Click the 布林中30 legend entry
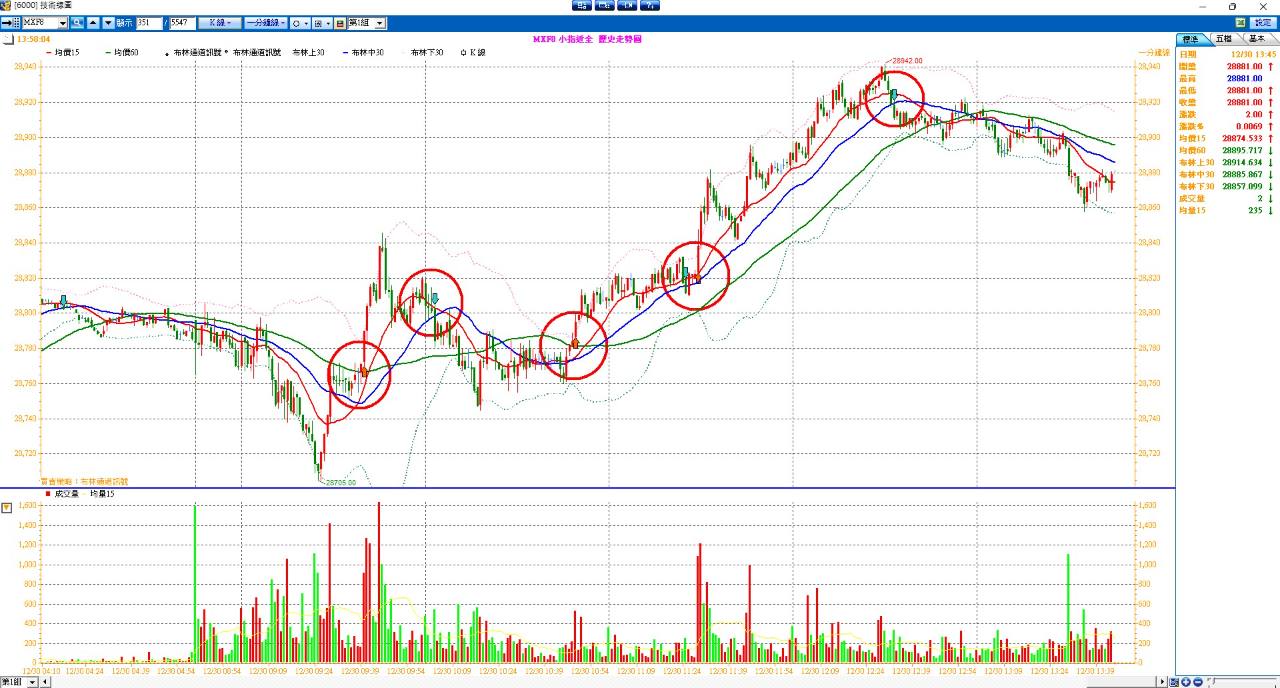 click(367, 52)
